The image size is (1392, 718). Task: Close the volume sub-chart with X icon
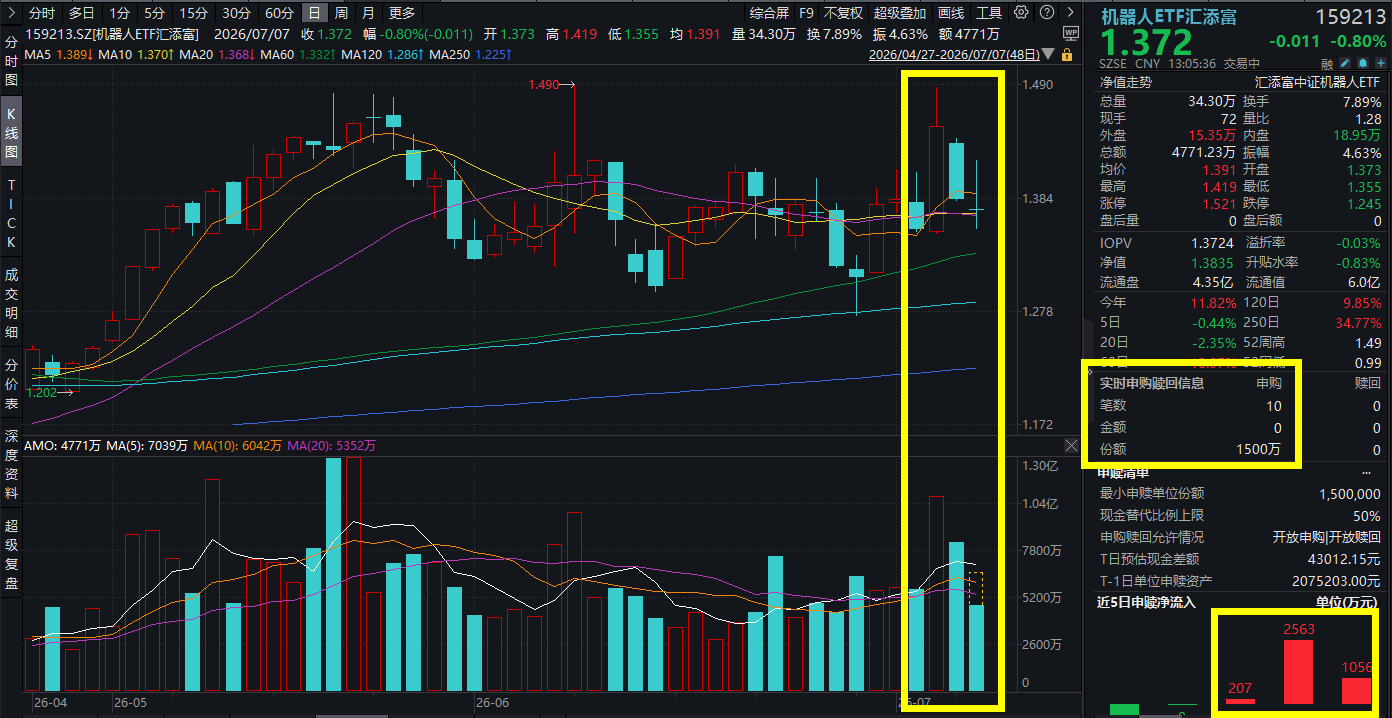(1071, 444)
